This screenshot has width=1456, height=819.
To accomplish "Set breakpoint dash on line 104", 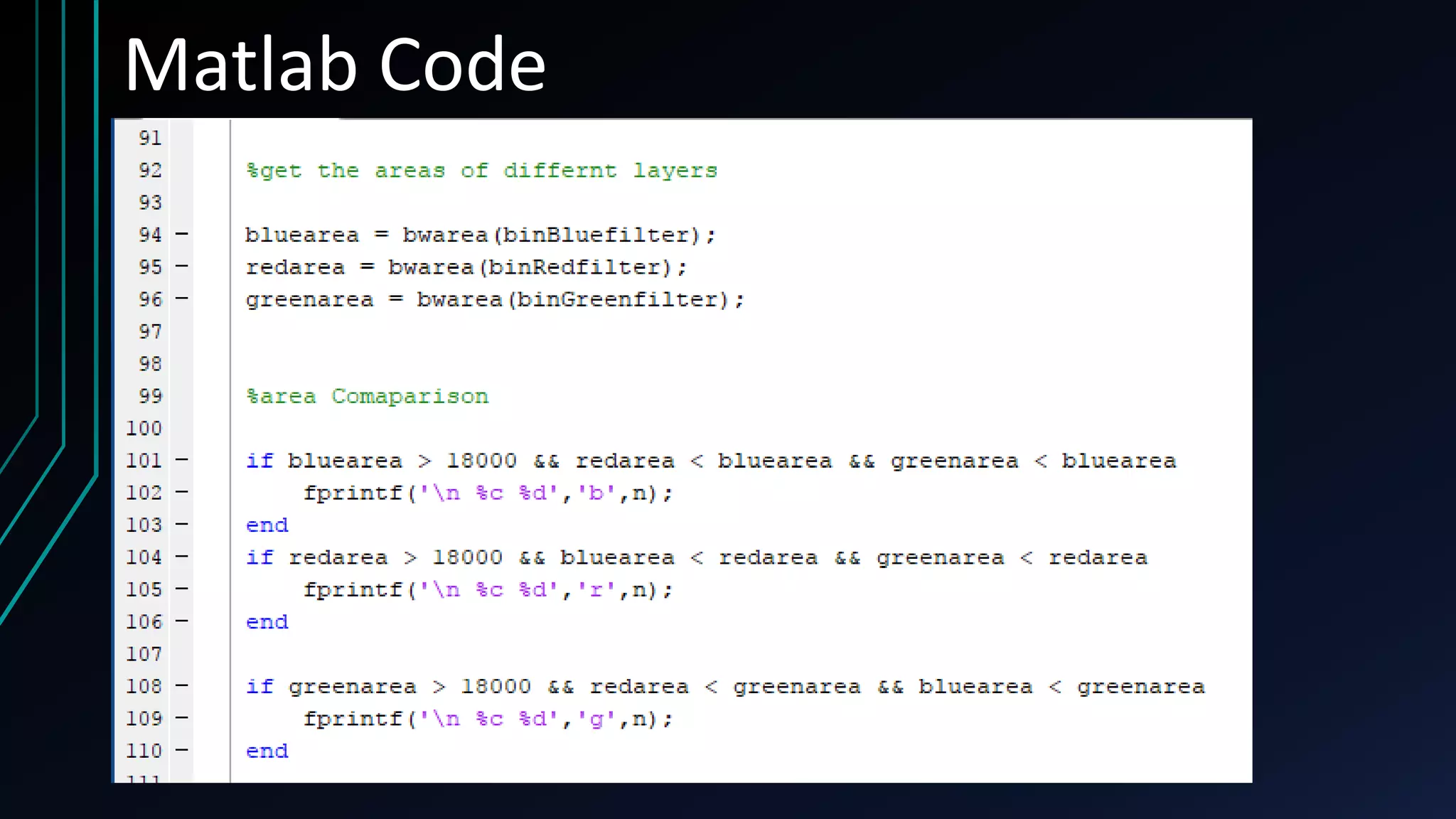I will point(182,557).
